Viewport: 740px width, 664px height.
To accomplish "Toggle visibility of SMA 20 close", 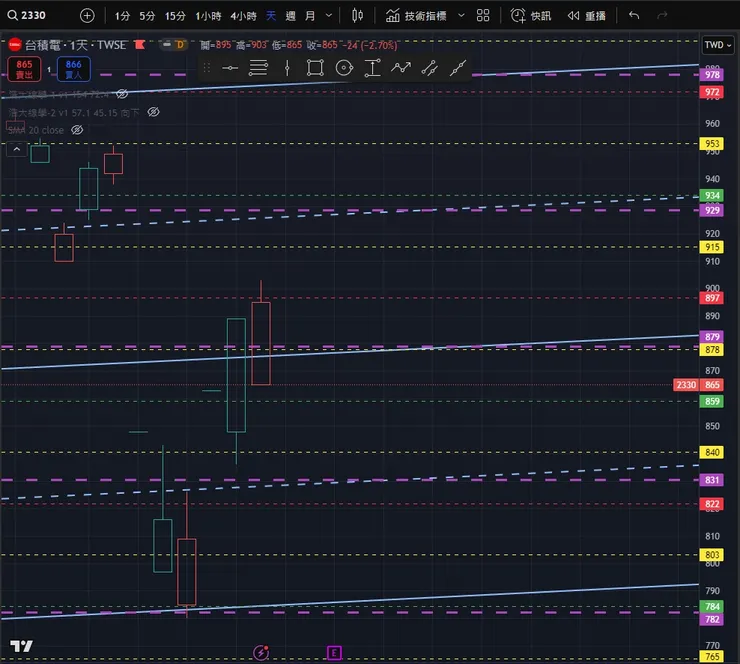I will (77, 130).
